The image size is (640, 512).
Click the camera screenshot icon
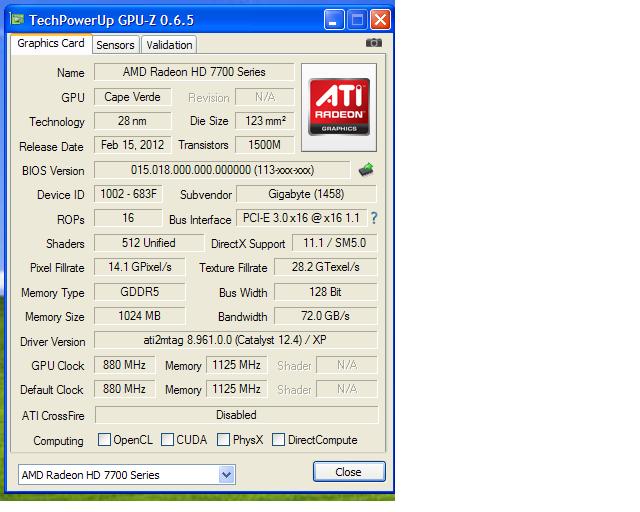373,42
